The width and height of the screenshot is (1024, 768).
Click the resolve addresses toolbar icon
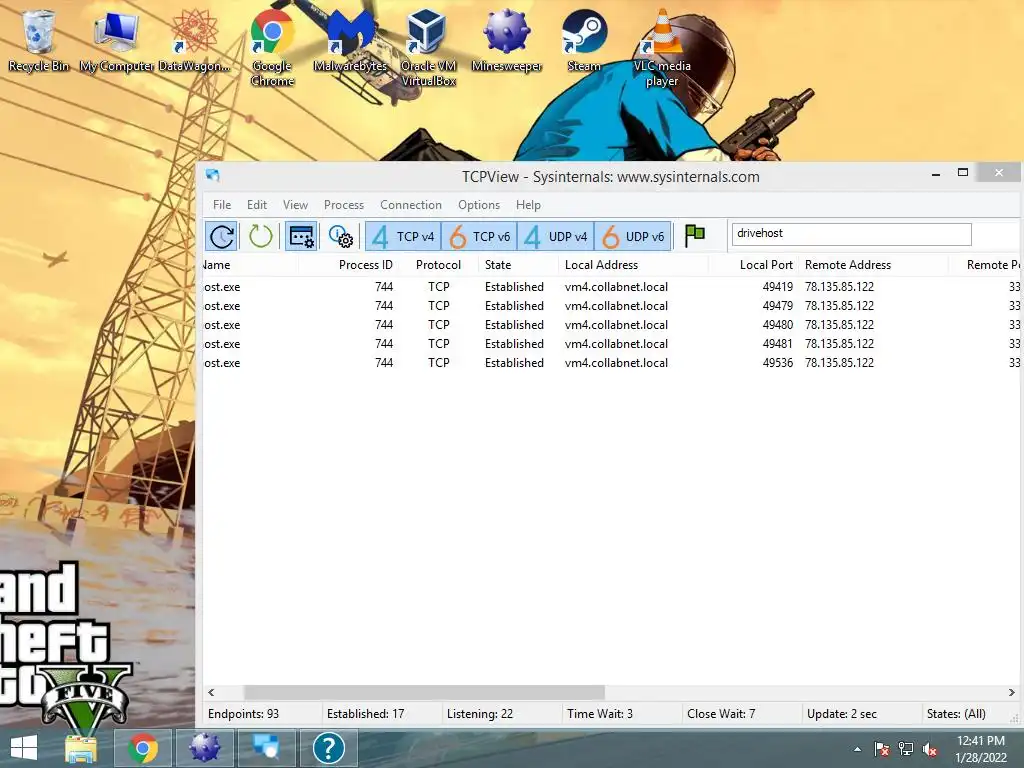click(x=301, y=236)
